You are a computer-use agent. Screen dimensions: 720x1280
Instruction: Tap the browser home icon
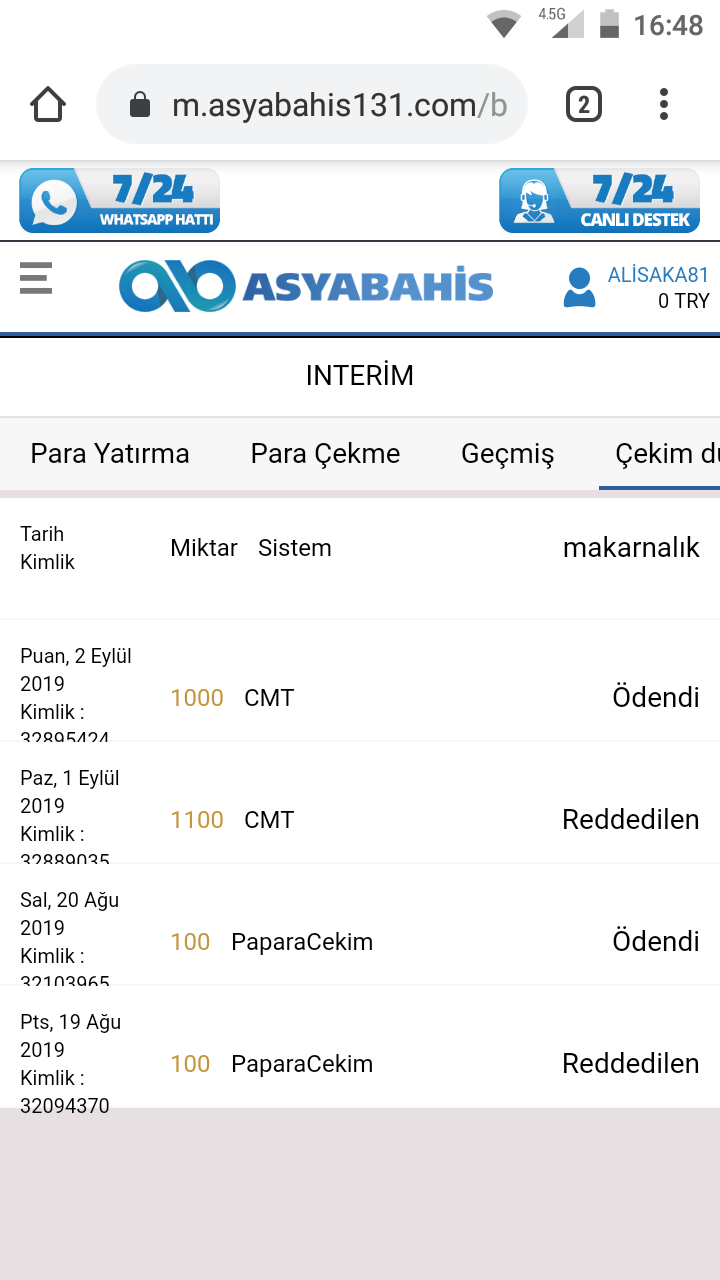click(x=48, y=105)
